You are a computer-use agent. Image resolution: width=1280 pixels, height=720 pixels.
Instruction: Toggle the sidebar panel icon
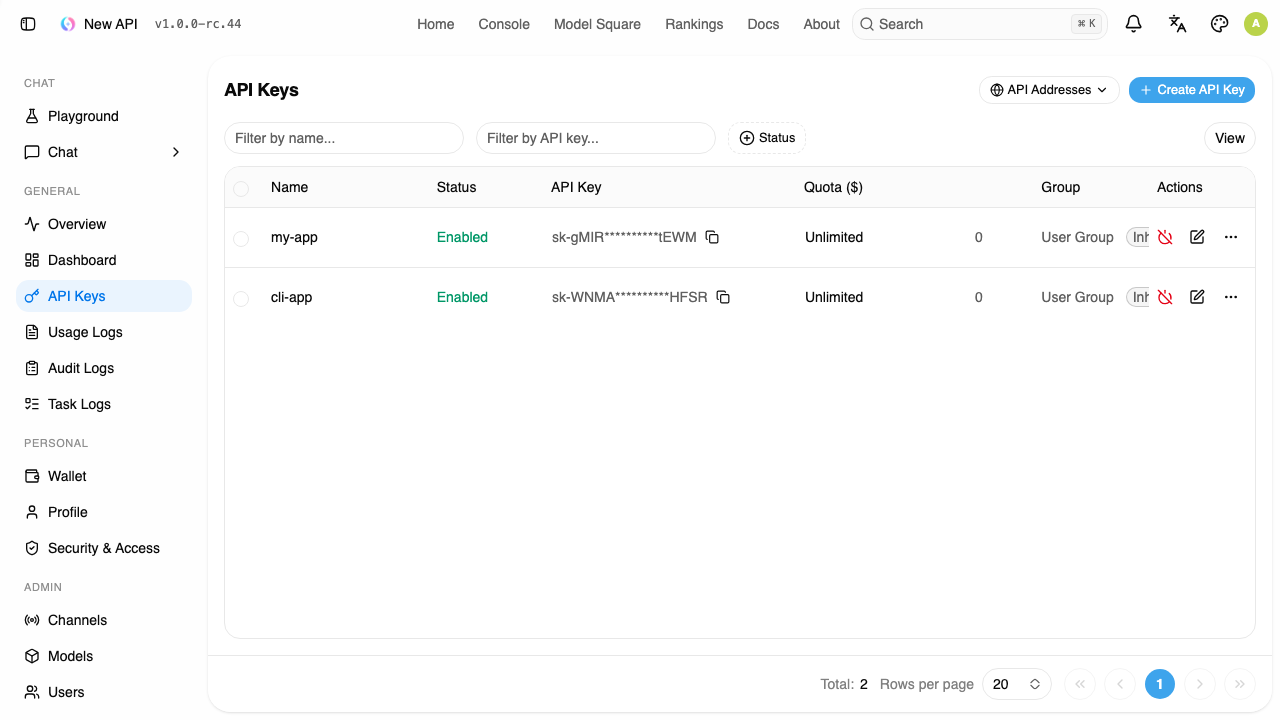tap(28, 24)
